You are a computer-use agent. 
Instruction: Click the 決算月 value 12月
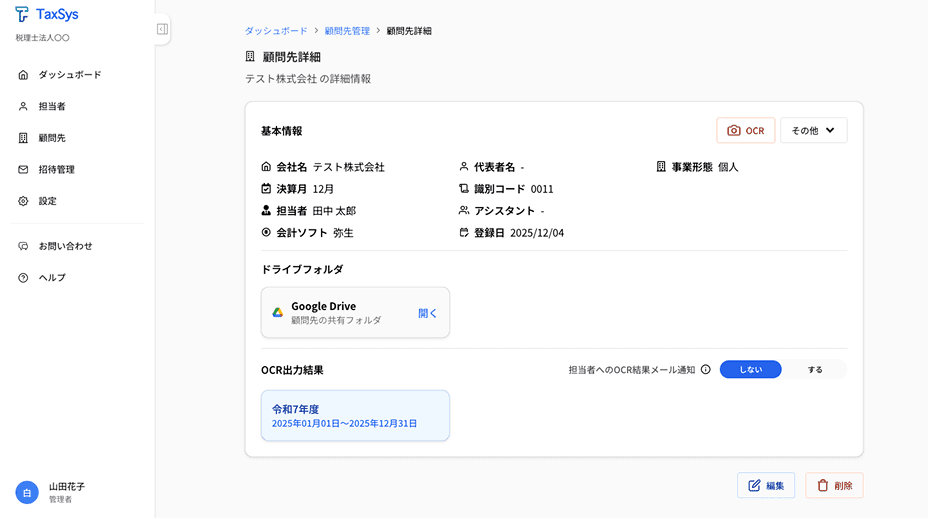click(323, 189)
